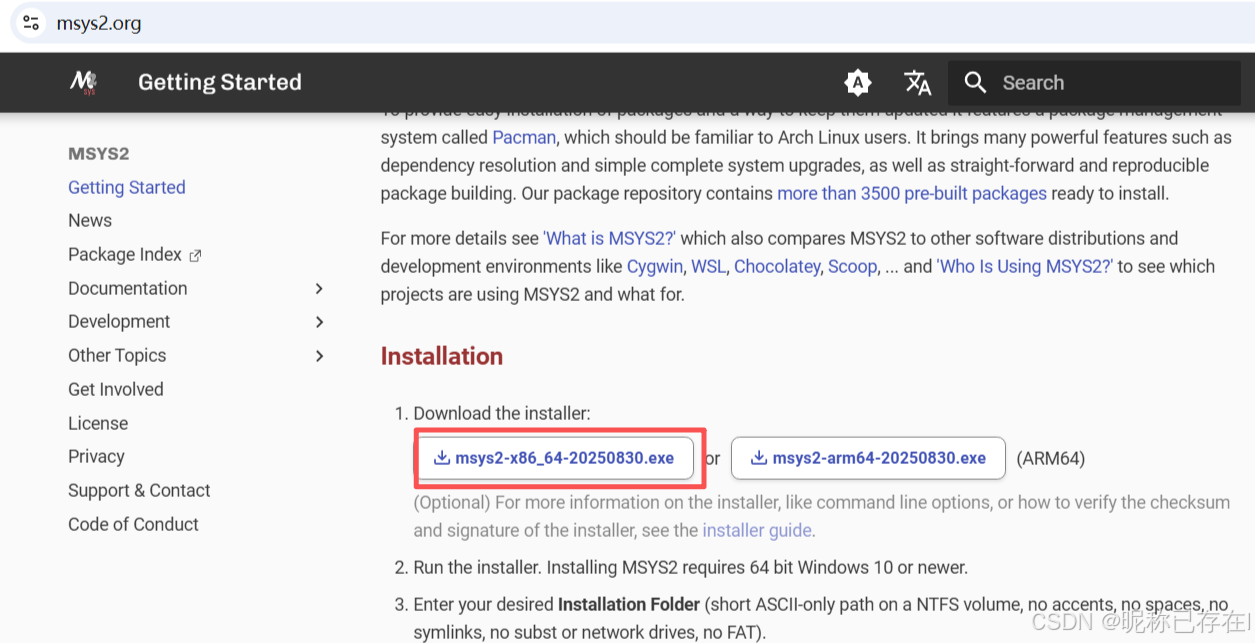
Task: Open the 'What is MSYS2?' link
Action: pyautogui.click(x=610, y=238)
